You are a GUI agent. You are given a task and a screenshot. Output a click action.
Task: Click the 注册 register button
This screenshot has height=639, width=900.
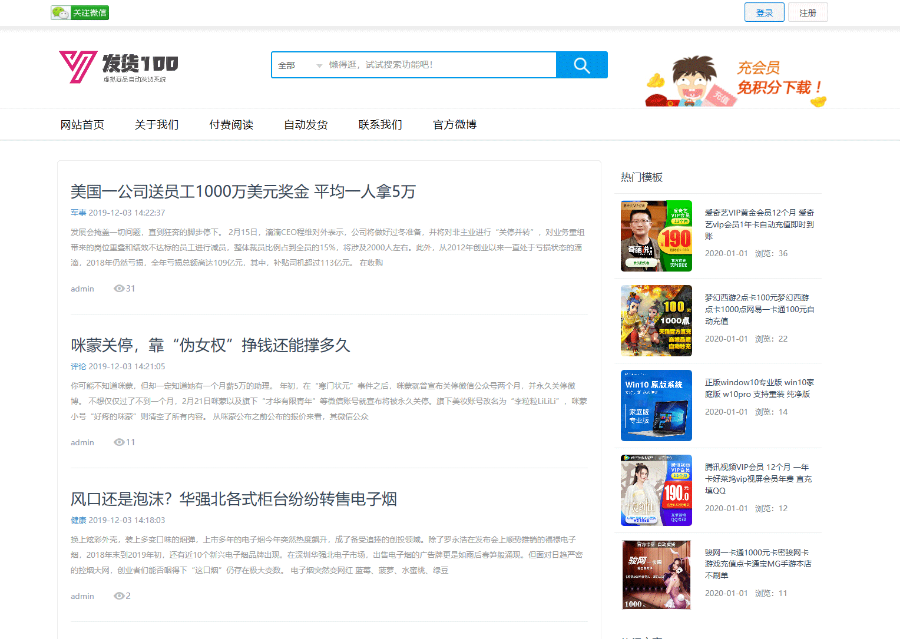[808, 13]
